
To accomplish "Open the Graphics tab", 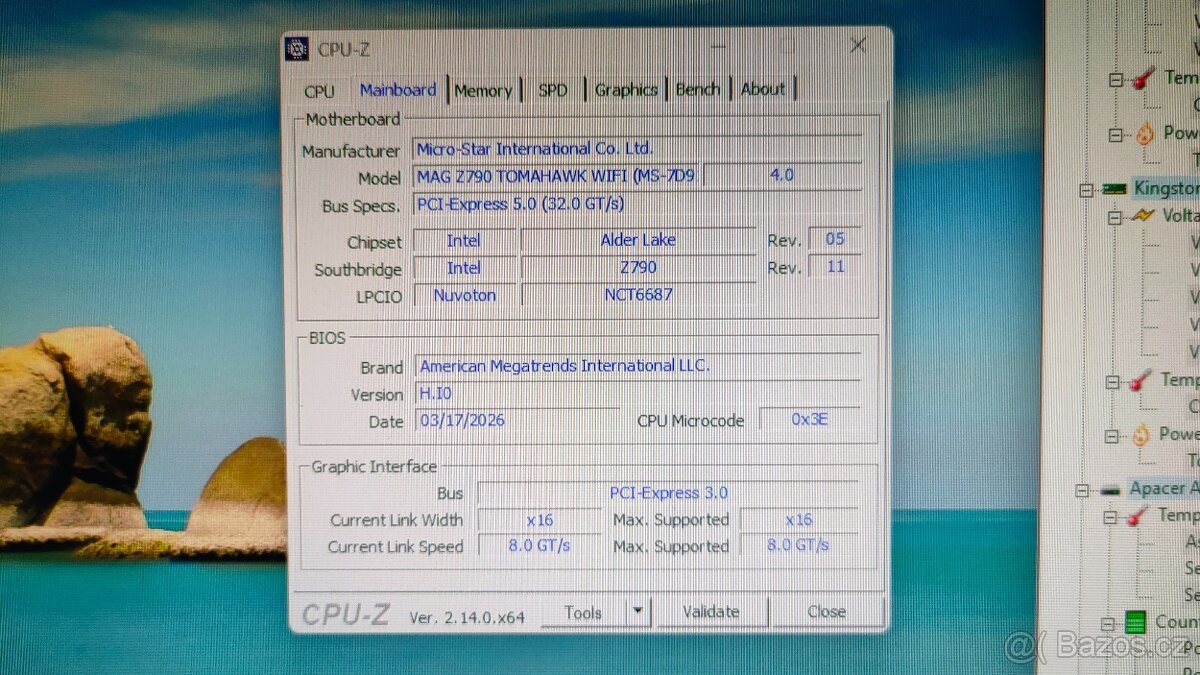I will point(627,89).
